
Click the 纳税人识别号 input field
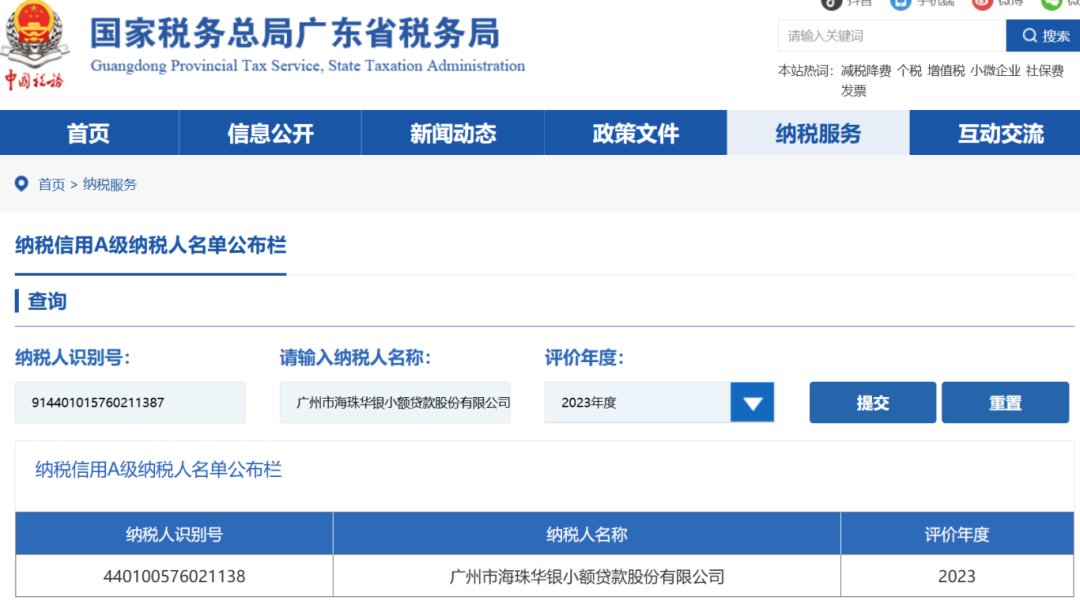(130, 403)
